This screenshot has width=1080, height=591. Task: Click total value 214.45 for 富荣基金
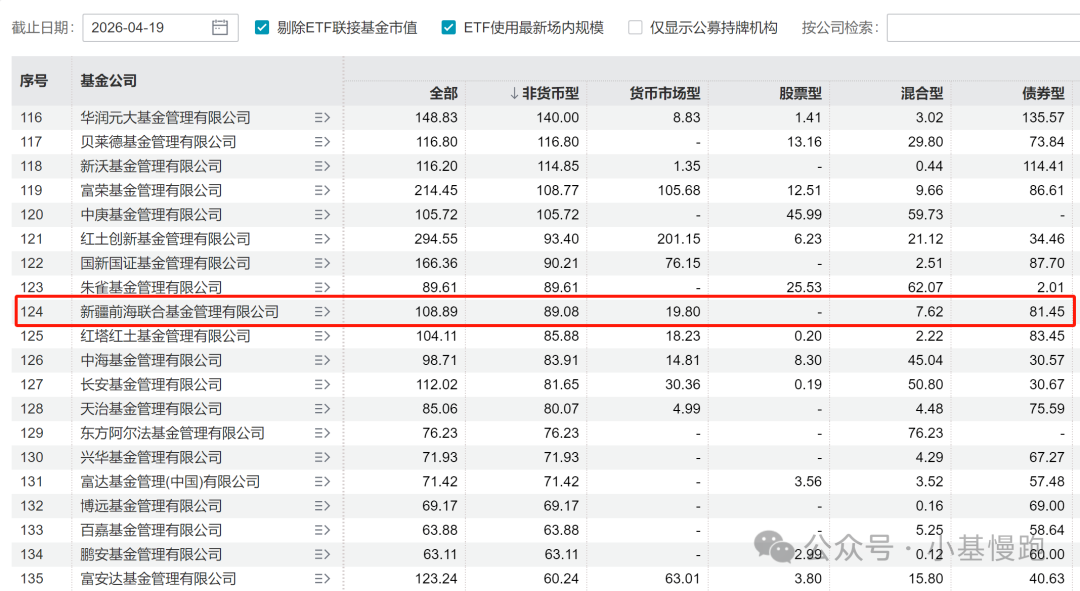coord(436,190)
